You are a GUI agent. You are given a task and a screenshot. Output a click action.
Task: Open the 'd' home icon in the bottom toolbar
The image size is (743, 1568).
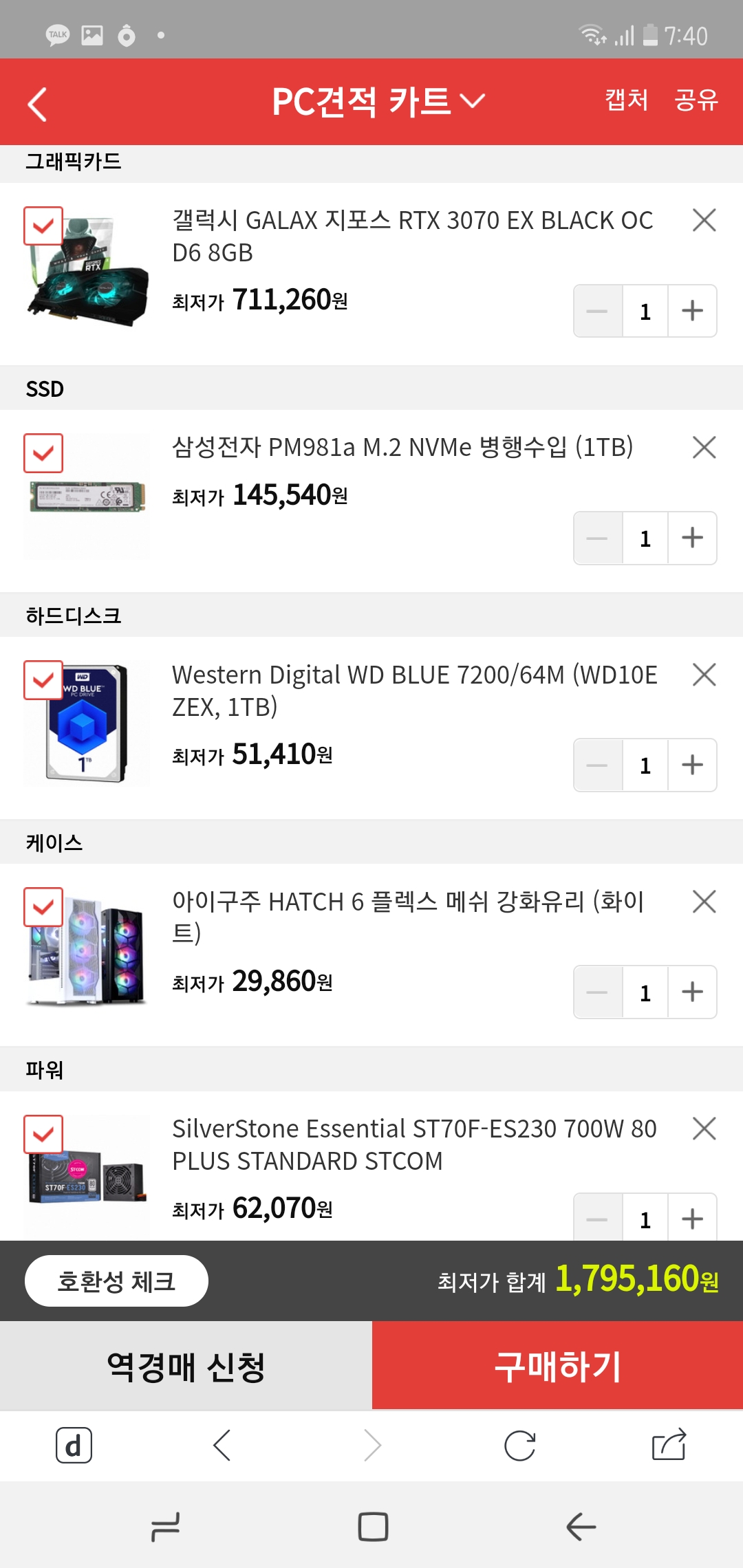tap(74, 1445)
